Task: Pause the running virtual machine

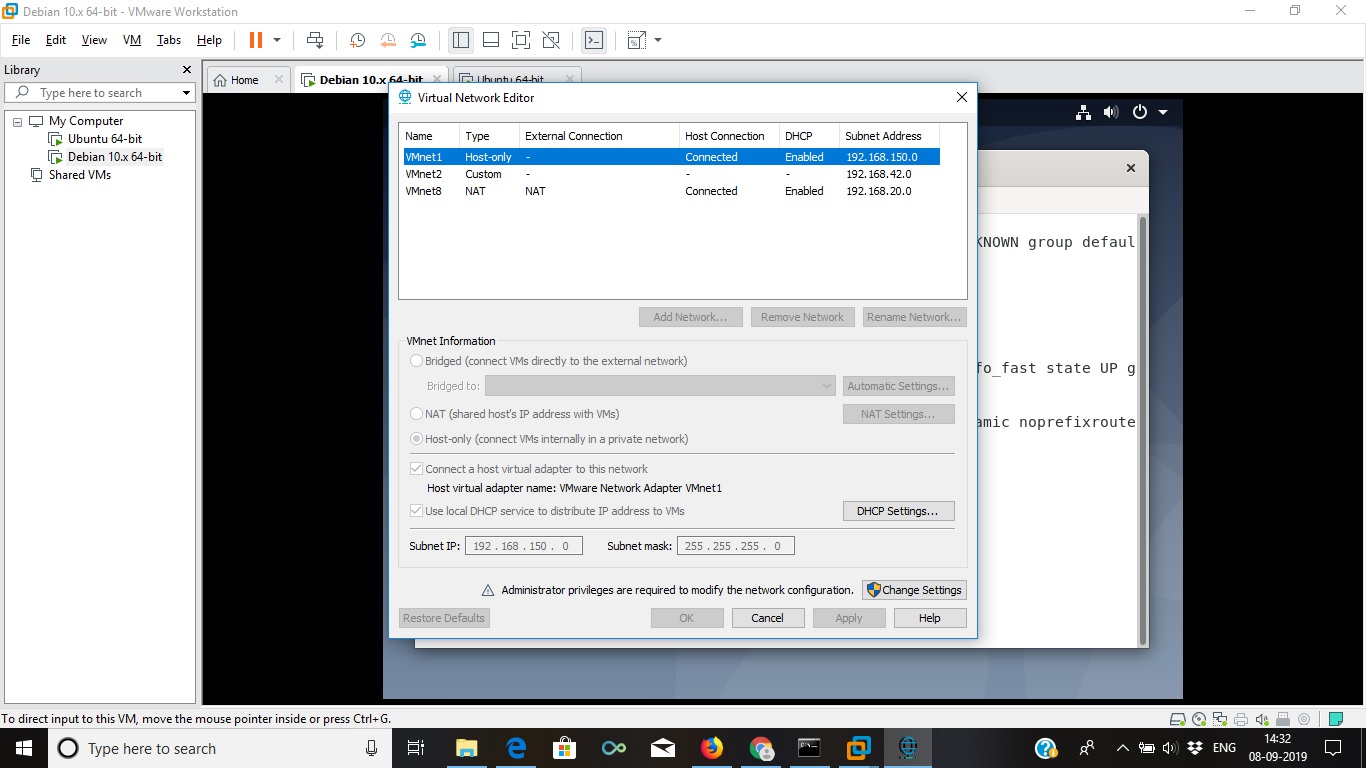Action: [x=255, y=40]
